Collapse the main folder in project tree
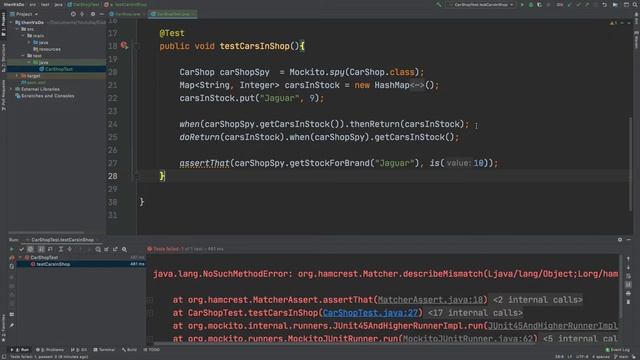Viewport: 640px width, 360px height. [23, 36]
